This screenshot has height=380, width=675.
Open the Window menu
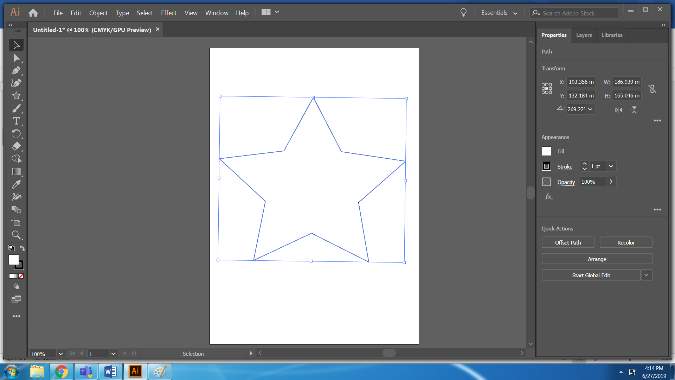[x=217, y=13]
